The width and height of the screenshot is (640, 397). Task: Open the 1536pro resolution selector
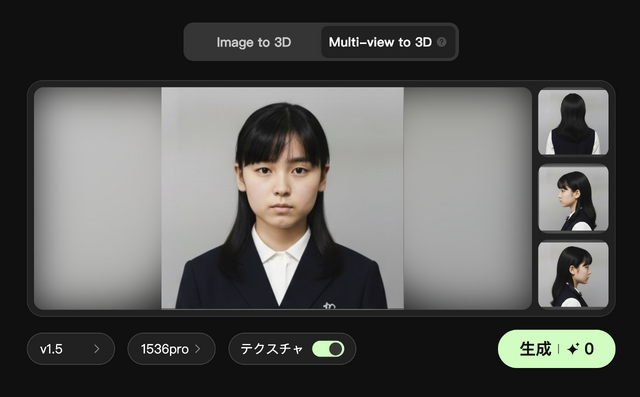[171, 349]
